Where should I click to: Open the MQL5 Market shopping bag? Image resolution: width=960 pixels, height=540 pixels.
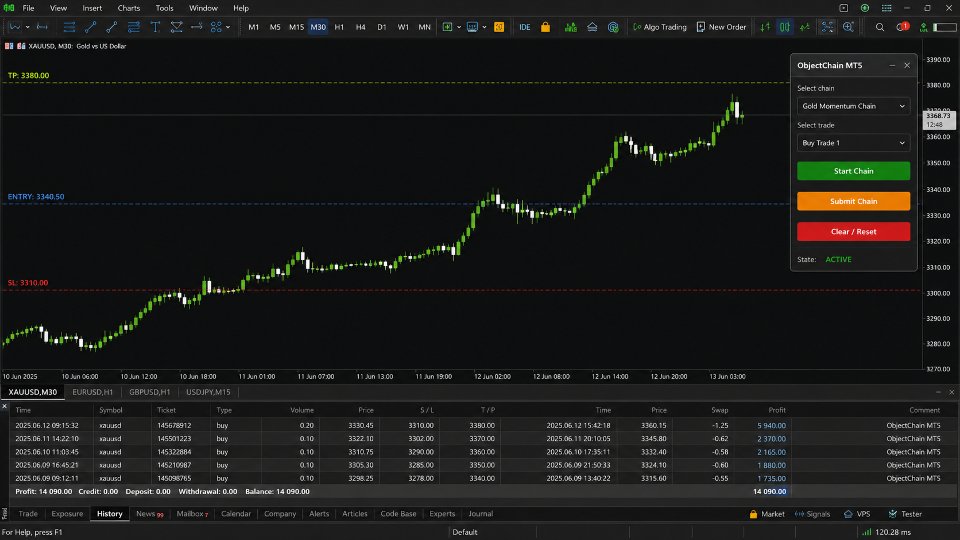click(545, 27)
